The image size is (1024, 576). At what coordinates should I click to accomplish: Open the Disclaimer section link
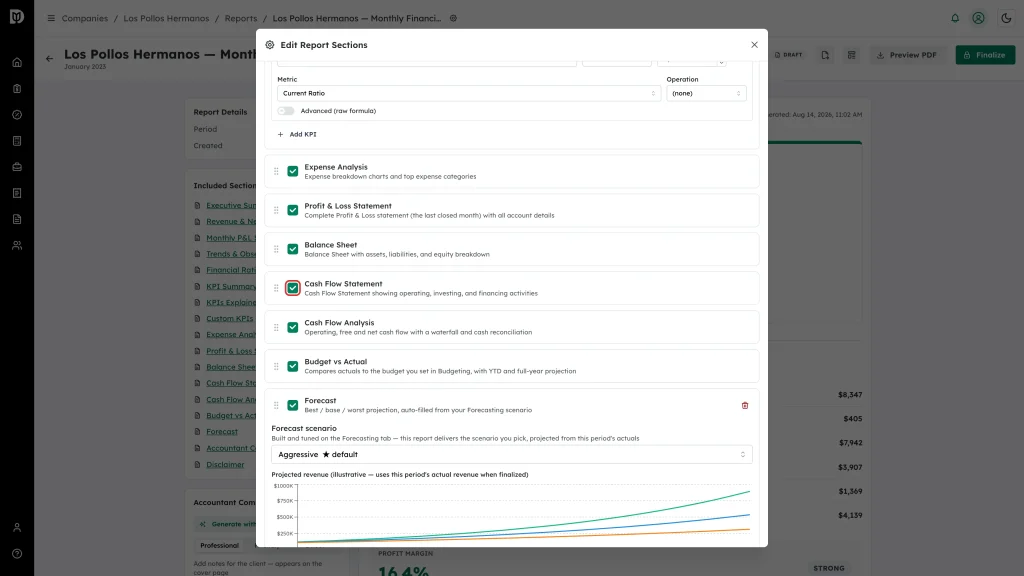click(x=225, y=465)
